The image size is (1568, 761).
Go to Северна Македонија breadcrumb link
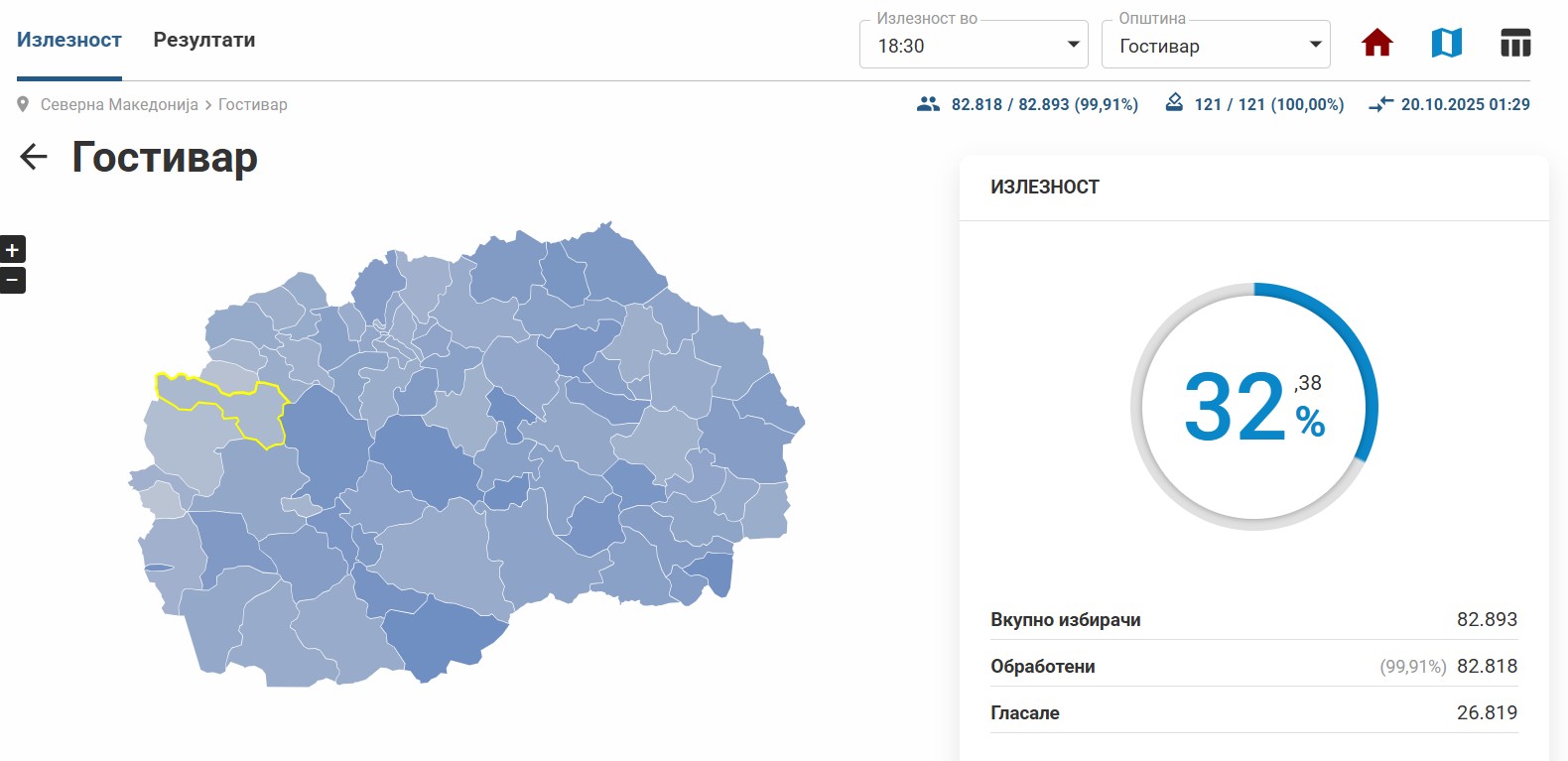(119, 104)
